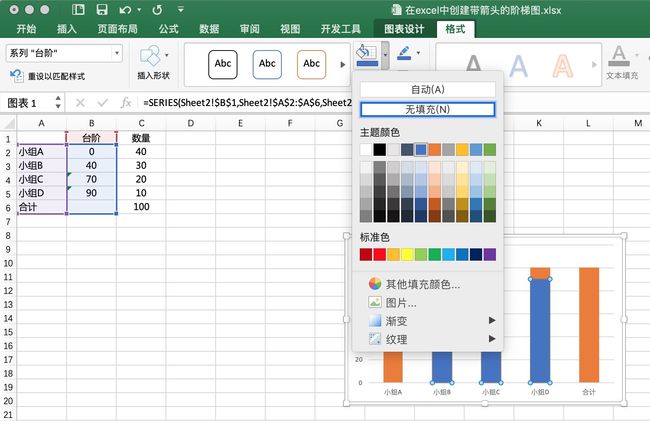Choose 图片... fill option
650x421 pixels.
click(393, 303)
